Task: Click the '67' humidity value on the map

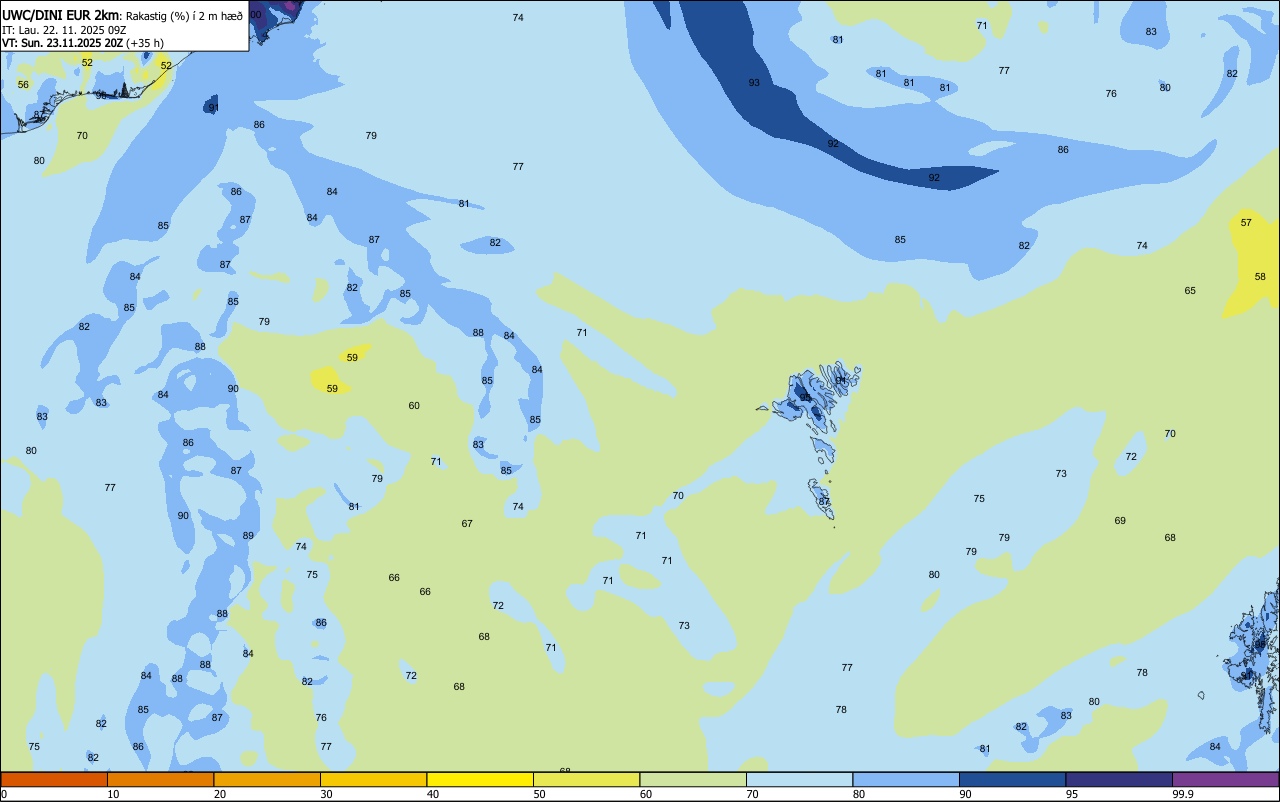Action: click(467, 524)
